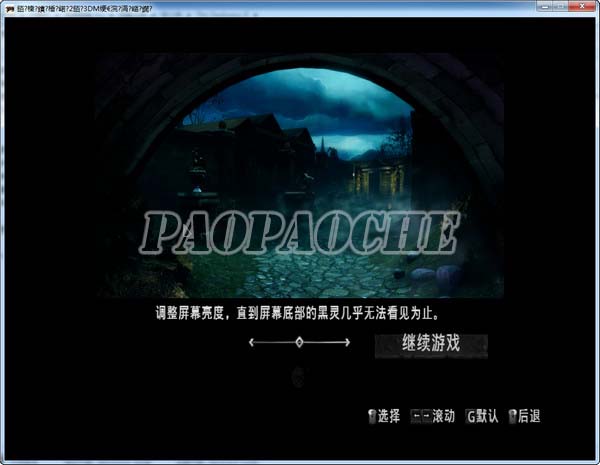Click the 后退 back hint
This screenshot has height=465, width=600.
[x=525, y=416]
